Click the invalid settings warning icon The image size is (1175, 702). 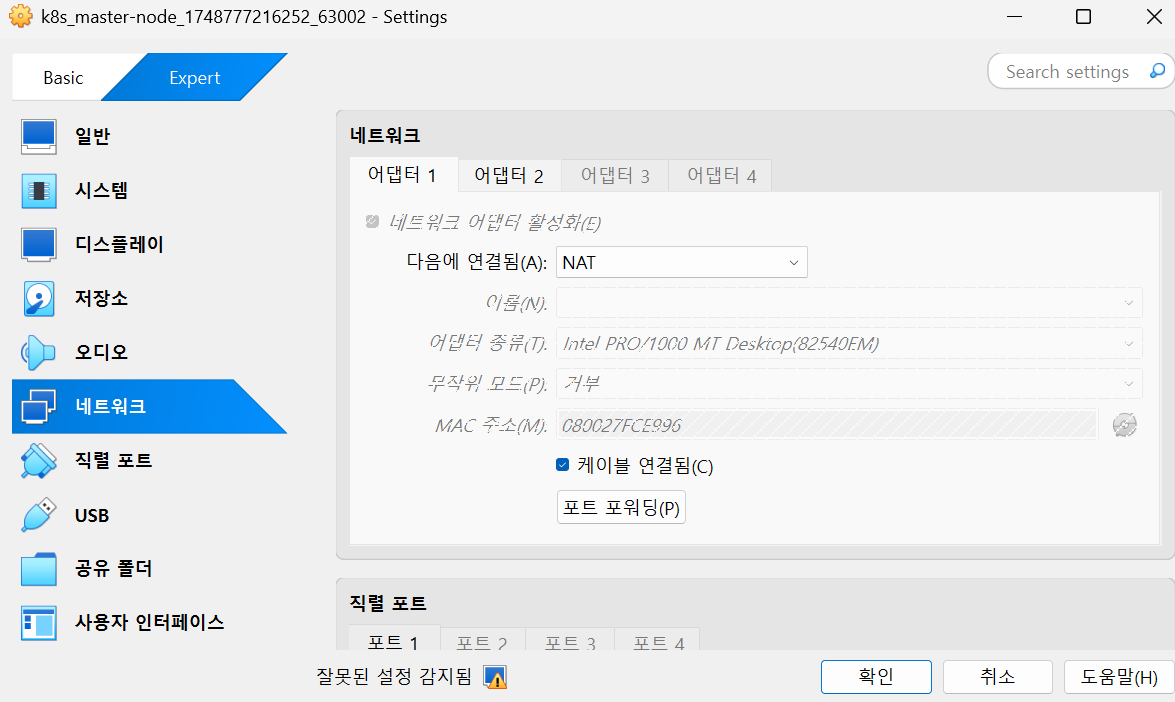[495, 677]
